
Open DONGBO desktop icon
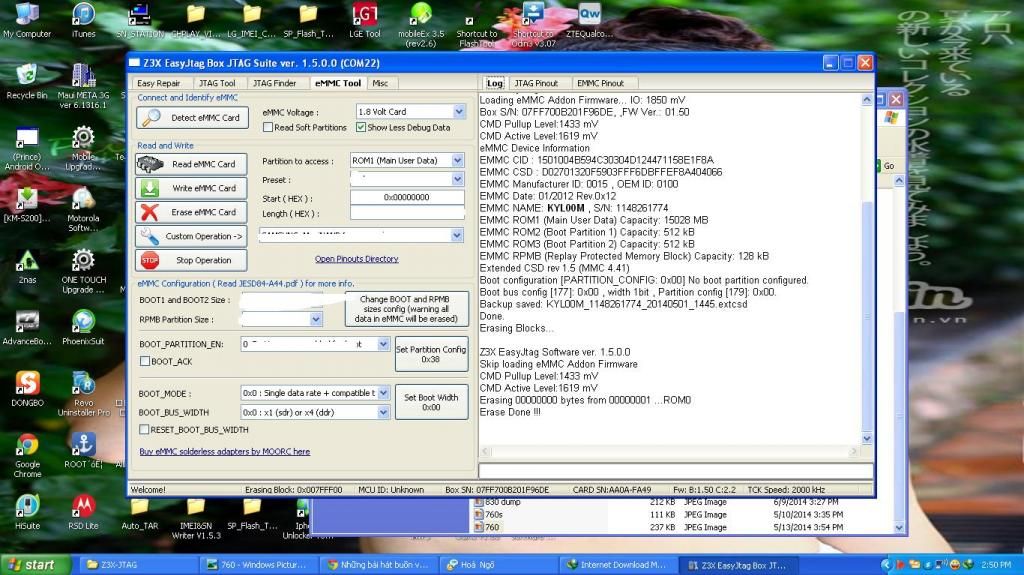pos(27,389)
